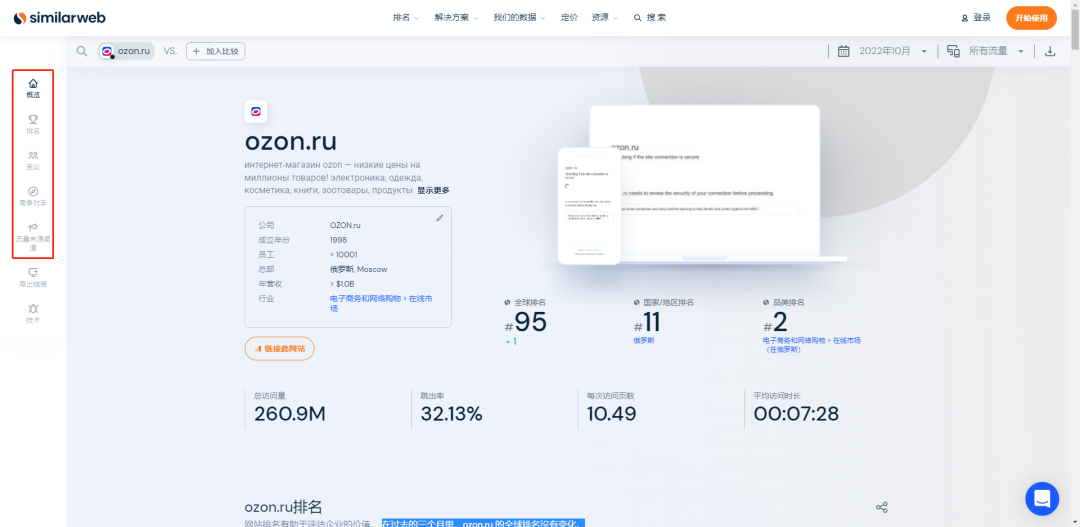Click the total visits value 260.9M
The image size is (1080, 527).
pyautogui.click(x=289, y=414)
